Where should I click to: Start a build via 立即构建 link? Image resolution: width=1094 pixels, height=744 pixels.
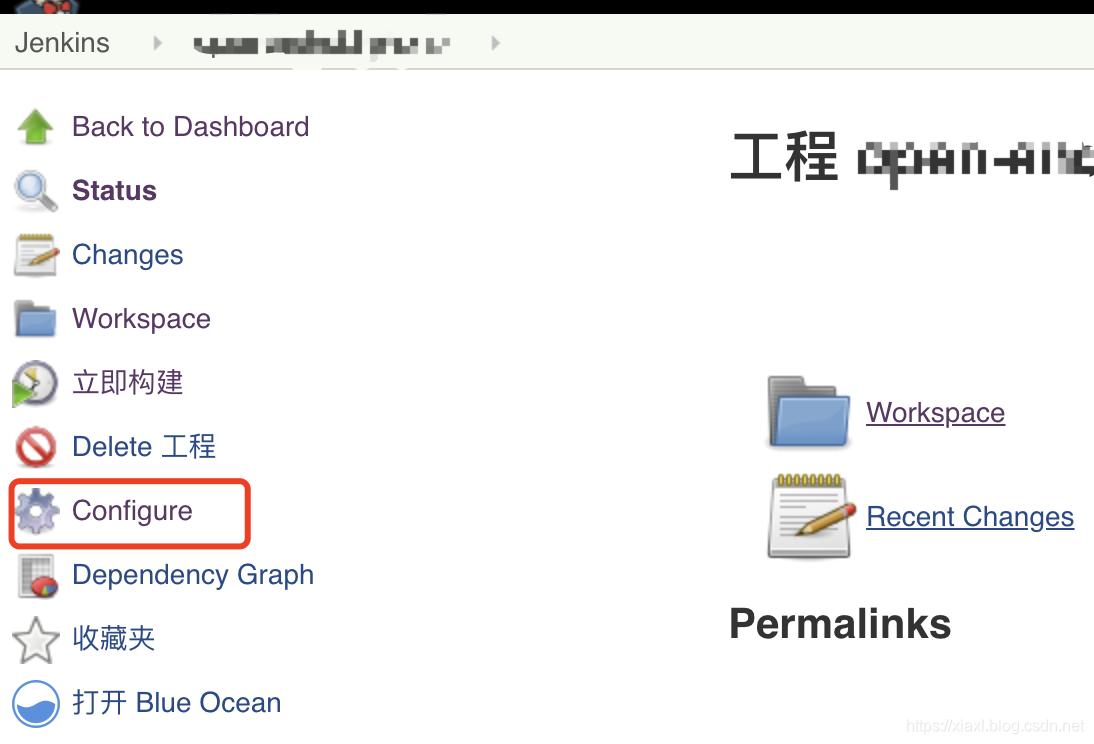click(x=128, y=382)
